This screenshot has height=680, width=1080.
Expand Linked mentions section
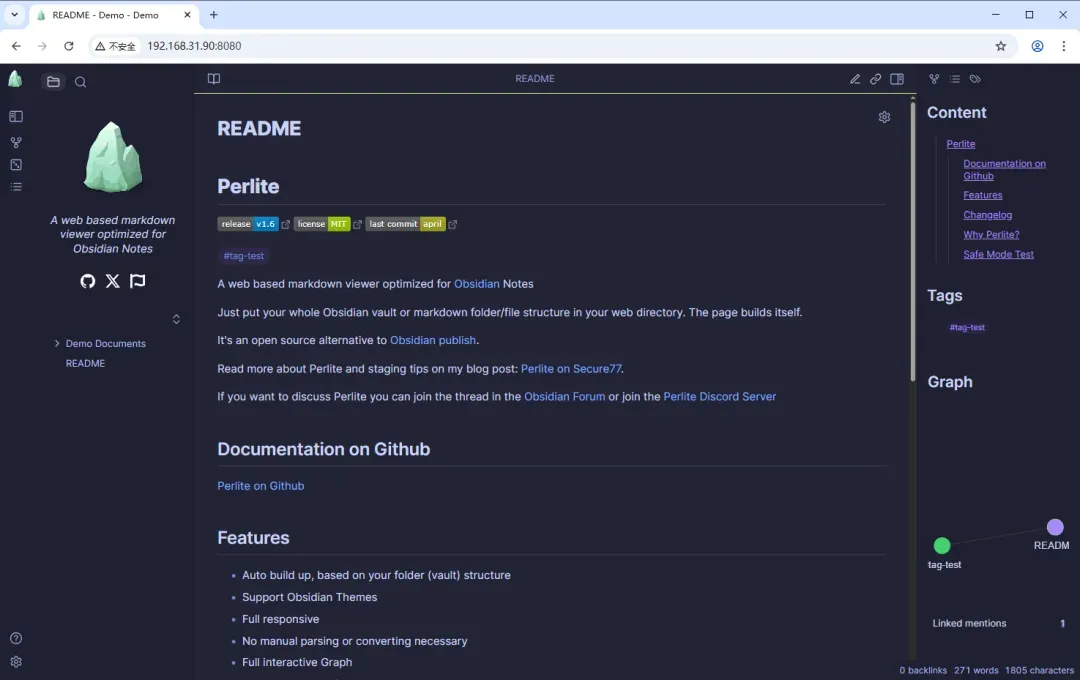click(999, 624)
